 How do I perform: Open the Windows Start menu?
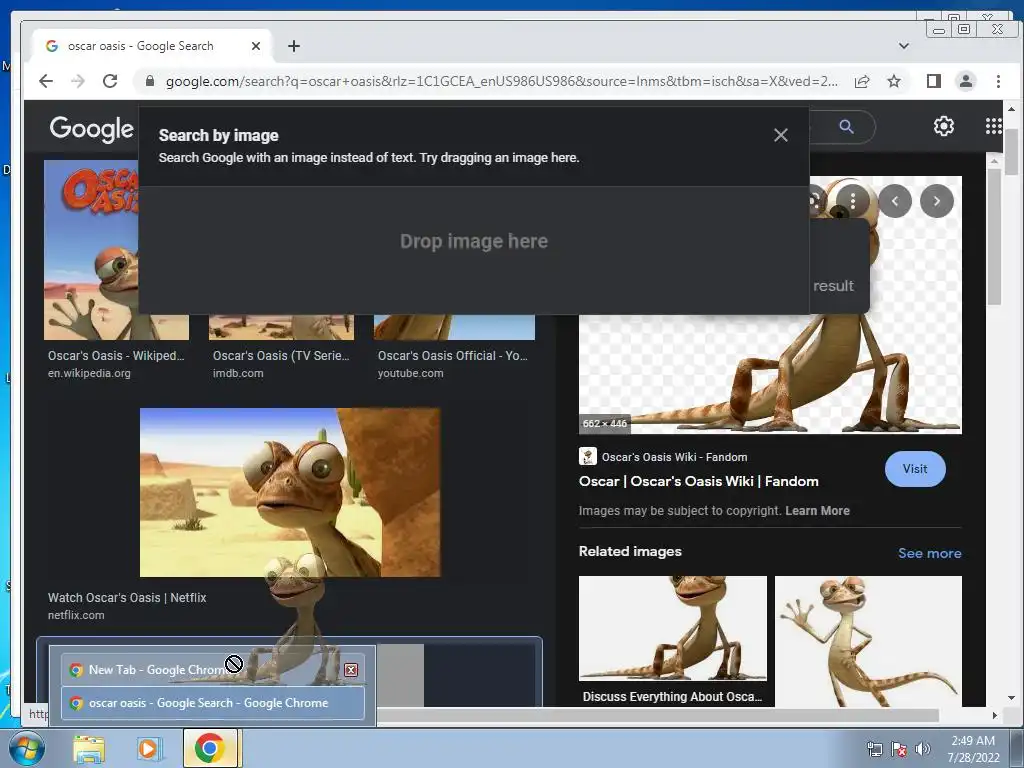coord(25,748)
